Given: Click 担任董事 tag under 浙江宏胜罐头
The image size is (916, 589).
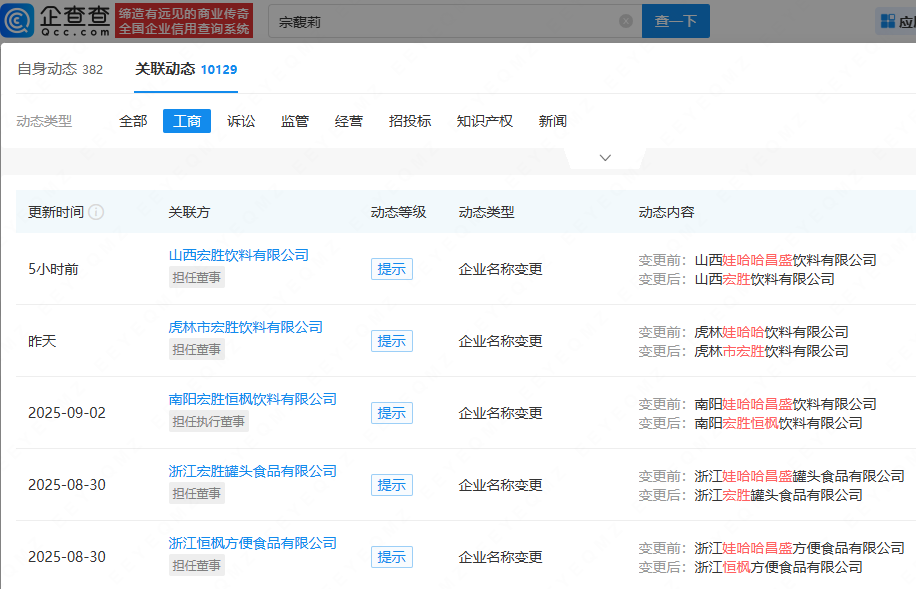Looking at the screenshot, I should point(196,493).
